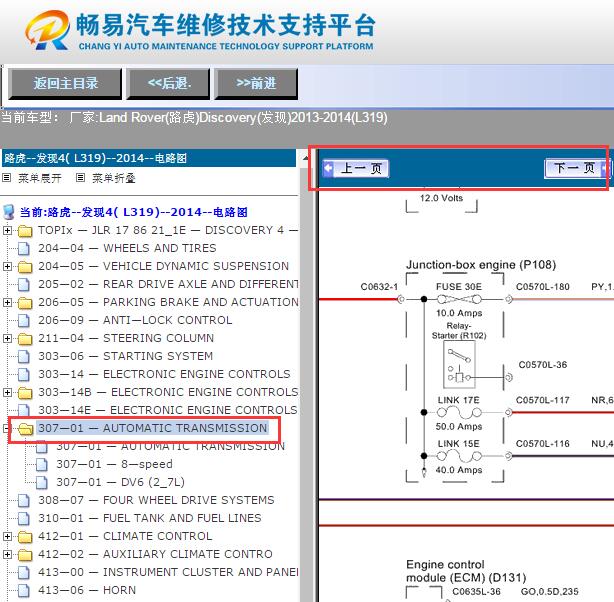
Task: Open 206-09 ANTI-LOCK CONTROL
Action: click(135, 320)
